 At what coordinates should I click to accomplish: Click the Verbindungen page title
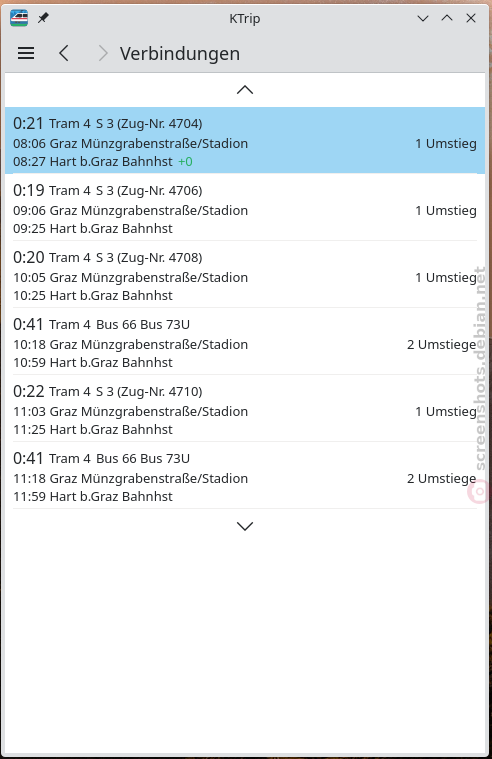(180, 54)
